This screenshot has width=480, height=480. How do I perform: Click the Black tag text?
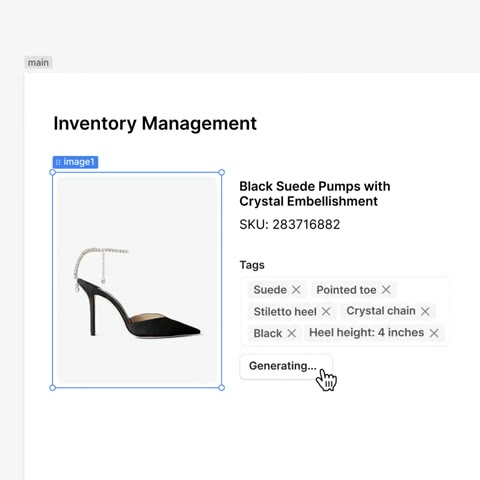[268, 333]
